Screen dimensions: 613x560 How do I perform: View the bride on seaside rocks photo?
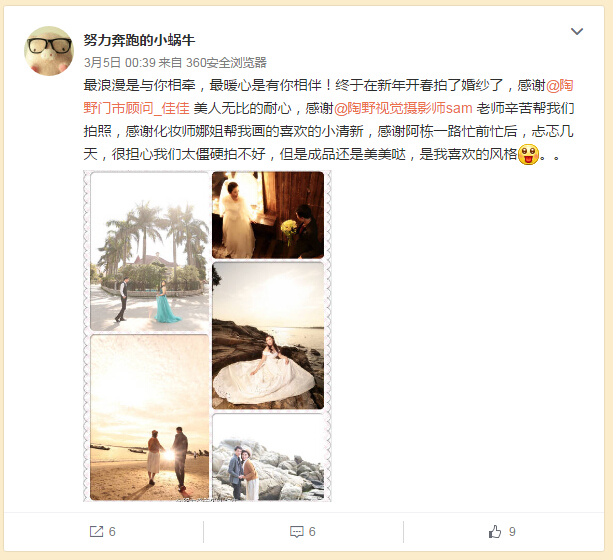coord(268,336)
